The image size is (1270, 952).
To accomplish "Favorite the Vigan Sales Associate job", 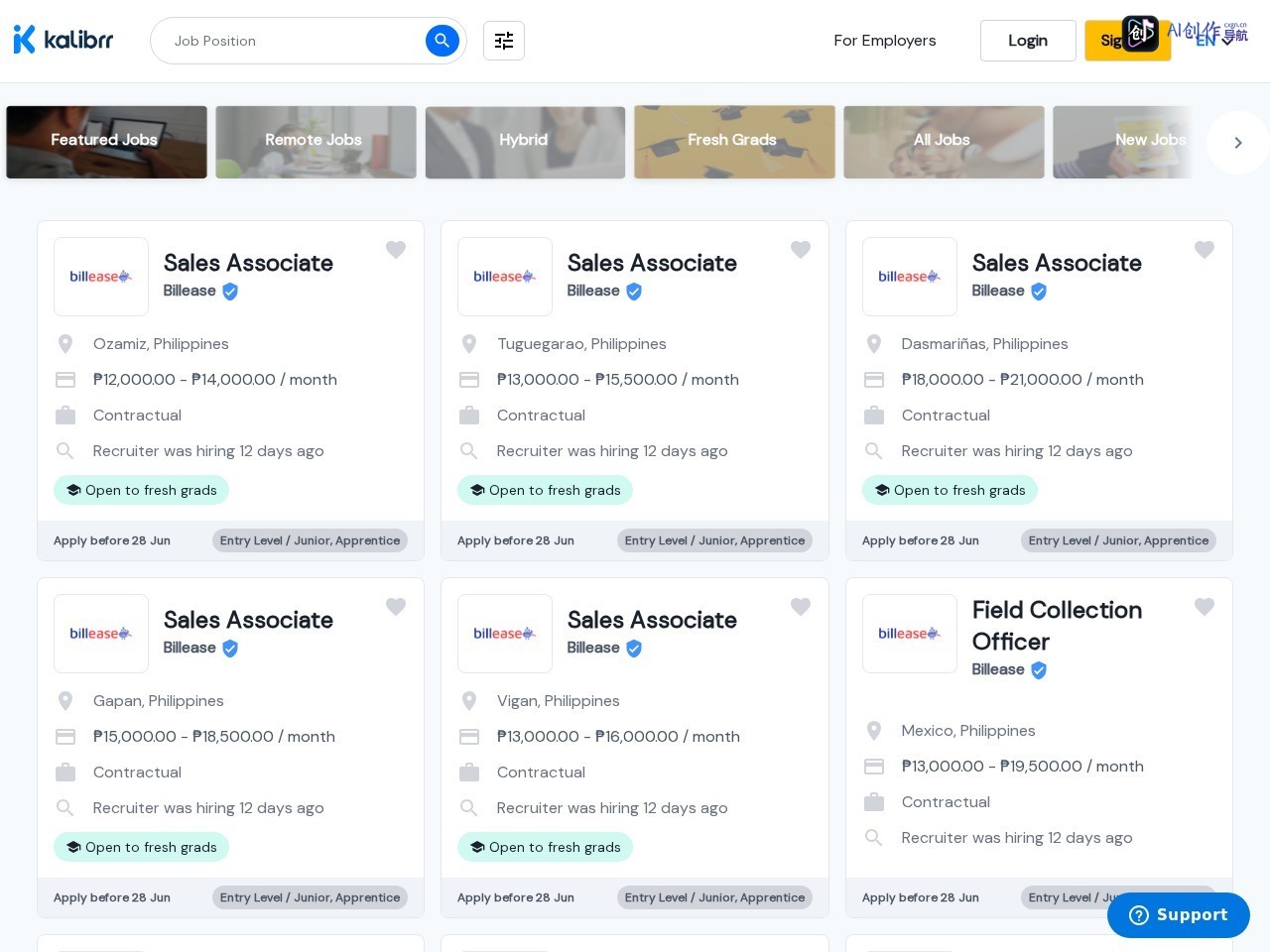I will (x=801, y=607).
